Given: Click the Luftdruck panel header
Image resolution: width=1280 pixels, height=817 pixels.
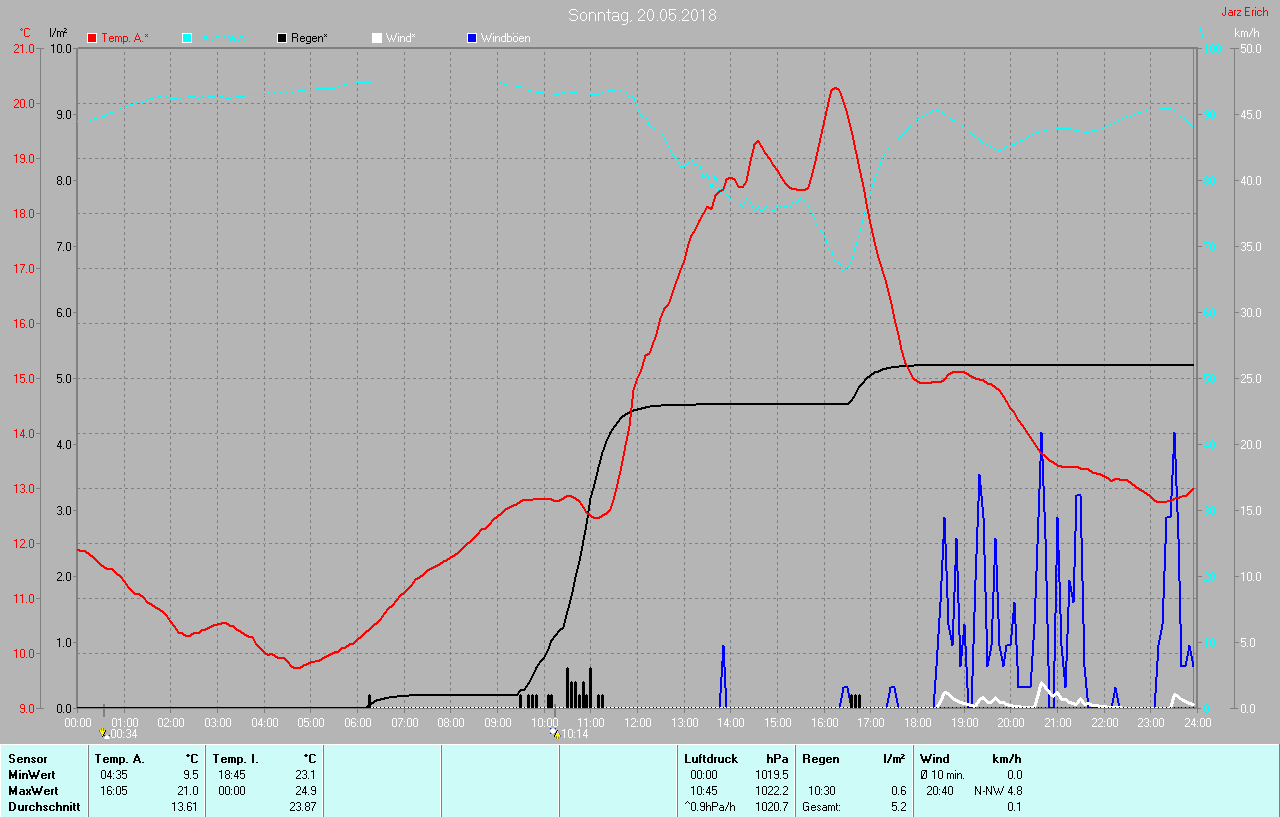Looking at the screenshot, I should click(710, 759).
